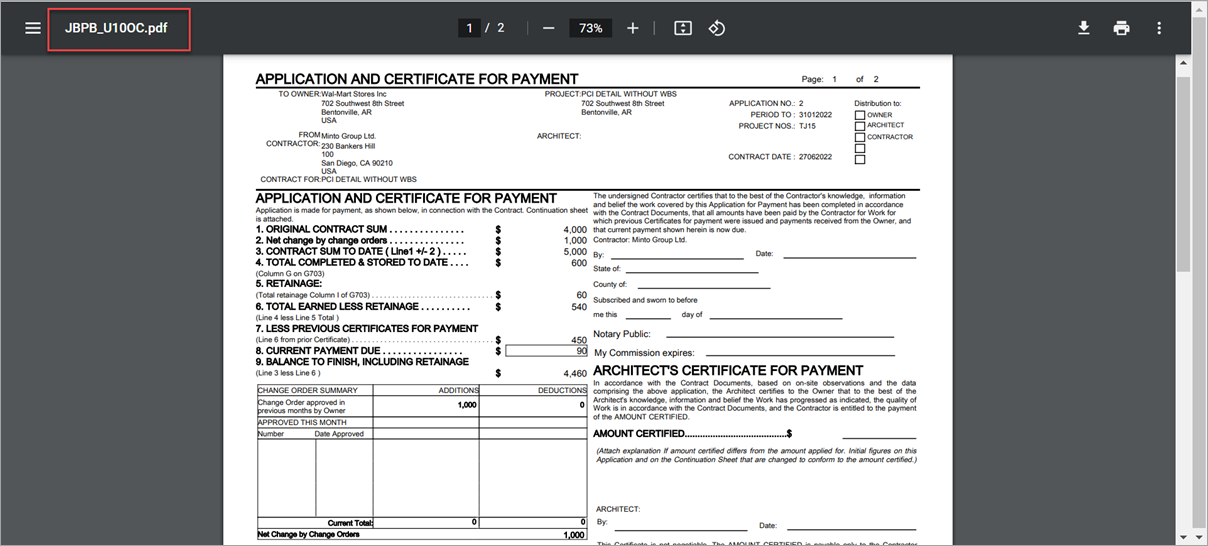Screen dimensions: 1208x546
Task: Click the scroll down arrow of scrollbar
Action: coord(1184,537)
